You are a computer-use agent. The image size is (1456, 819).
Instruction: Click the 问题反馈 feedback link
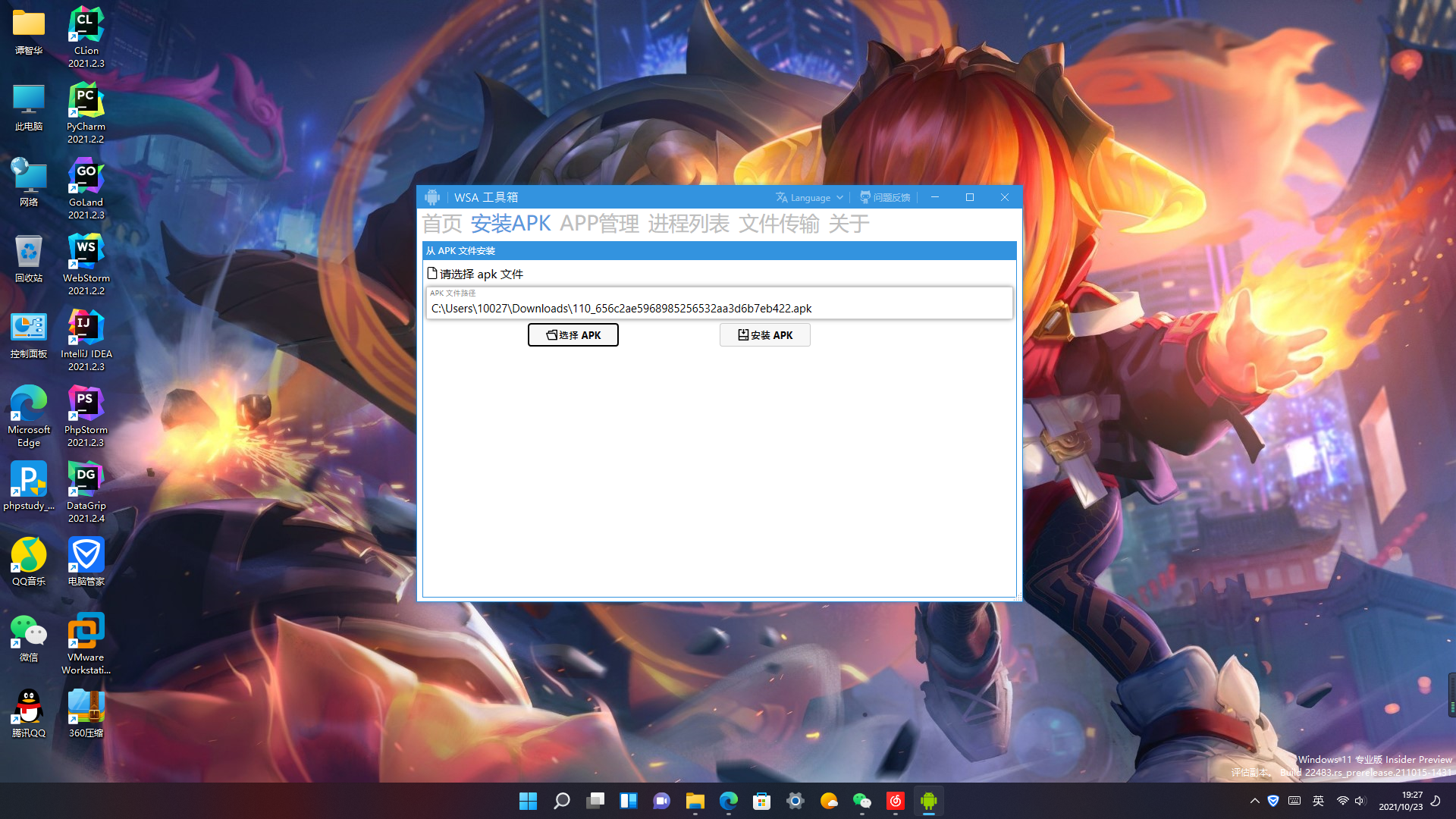click(x=885, y=197)
